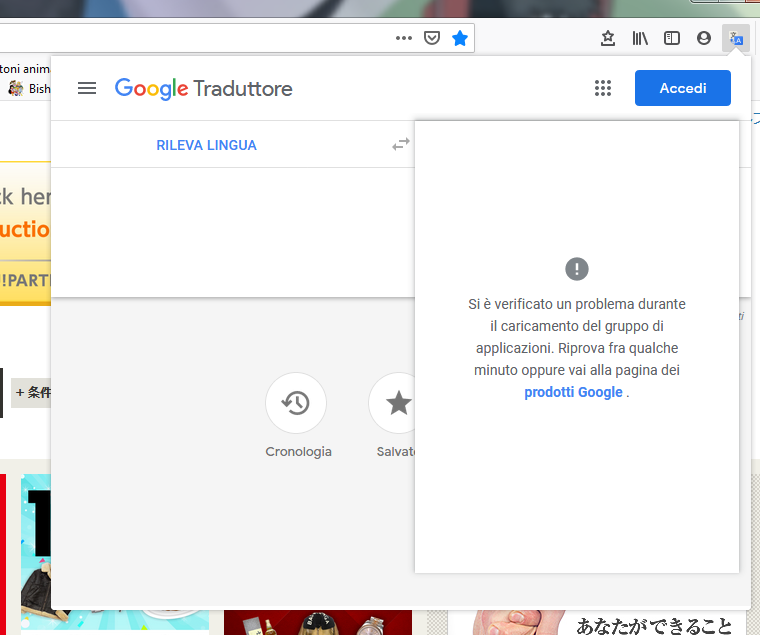Image resolution: width=760 pixels, height=635 pixels.
Task: Click the + 条件 button on page
Action: [31, 392]
